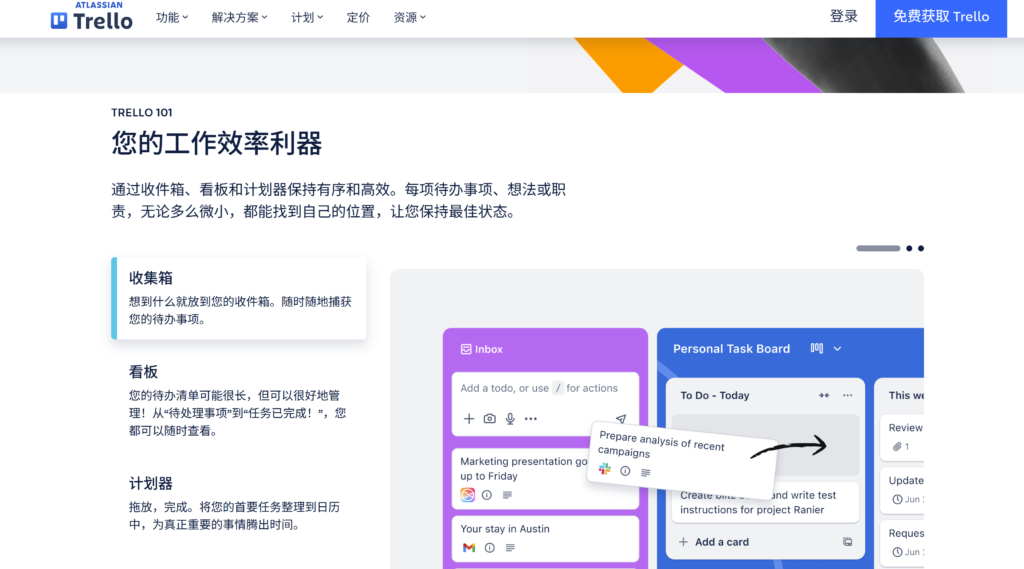This screenshot has height=569, width=1024.
Task: Click 'Prepare analysis of recent campaigns' text
Action: (661, 444)
